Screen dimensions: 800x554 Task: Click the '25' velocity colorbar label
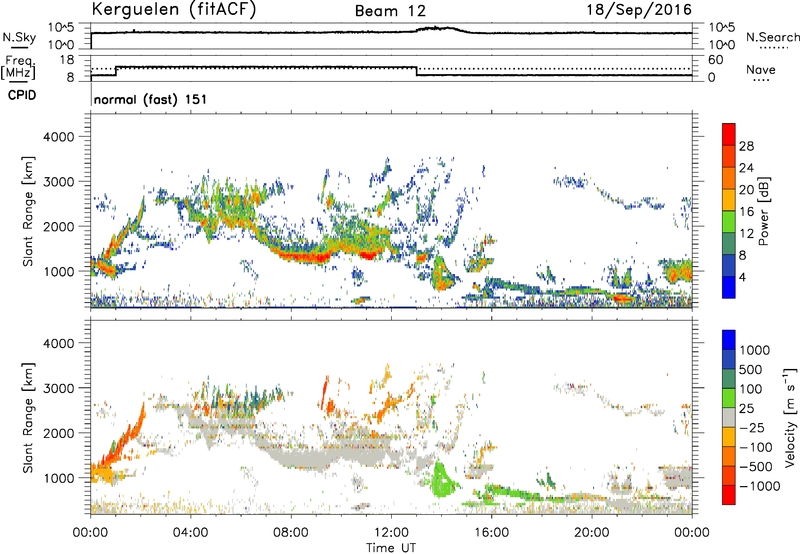[x=746, y=409]
